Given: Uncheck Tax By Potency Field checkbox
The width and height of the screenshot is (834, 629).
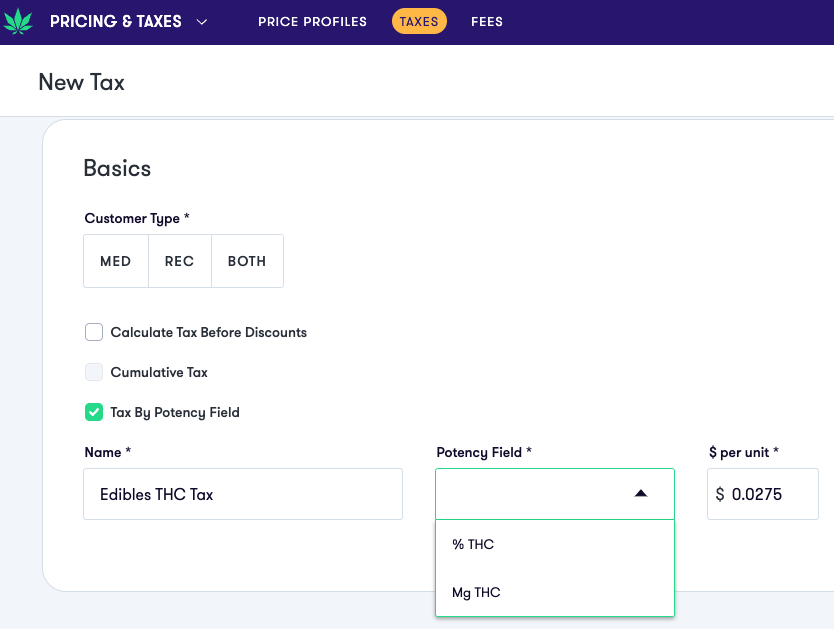Looking at the screenshot, I should tap(94, 412).
